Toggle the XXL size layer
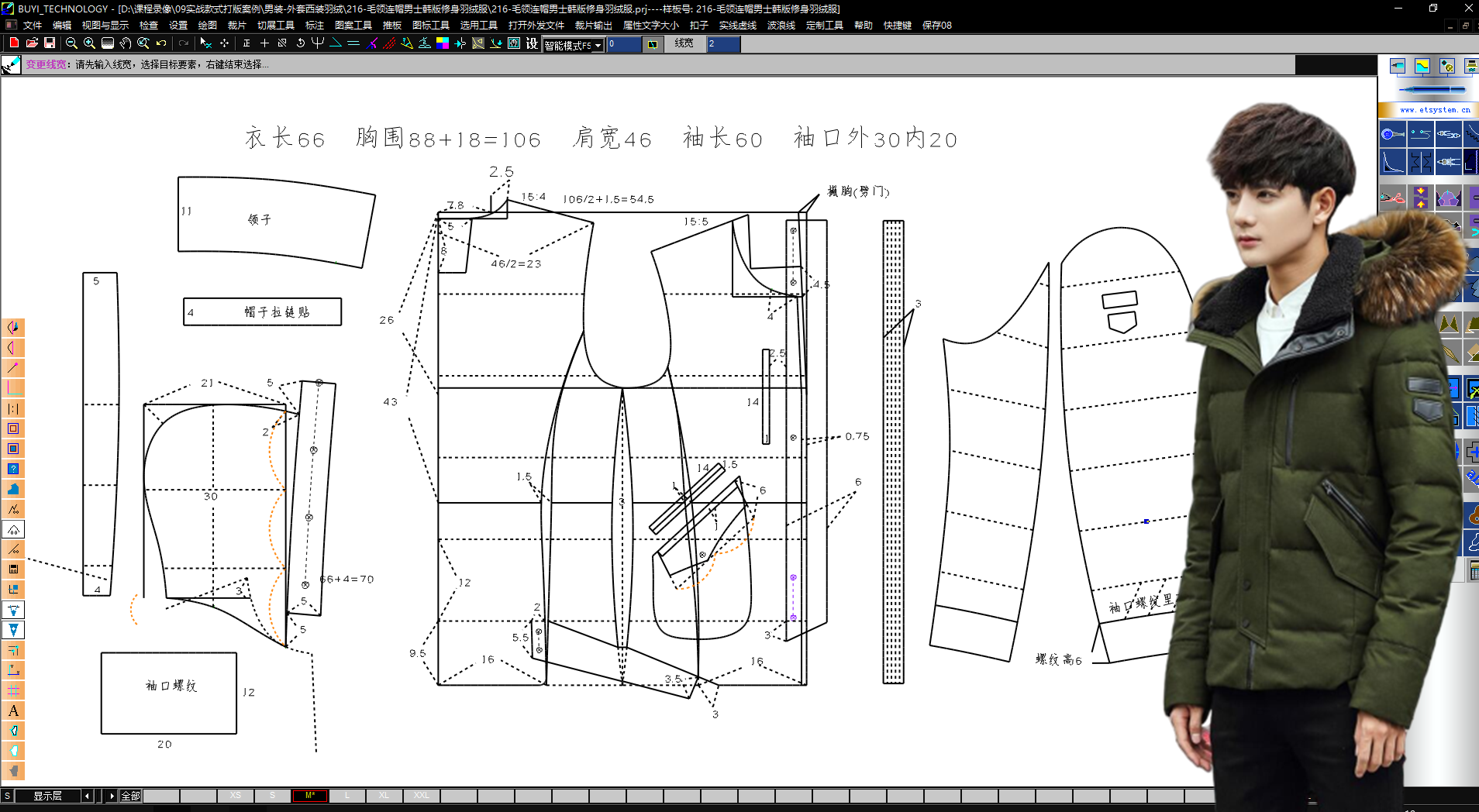Viewport: 1479px width, 812px height. pos(422,796)
